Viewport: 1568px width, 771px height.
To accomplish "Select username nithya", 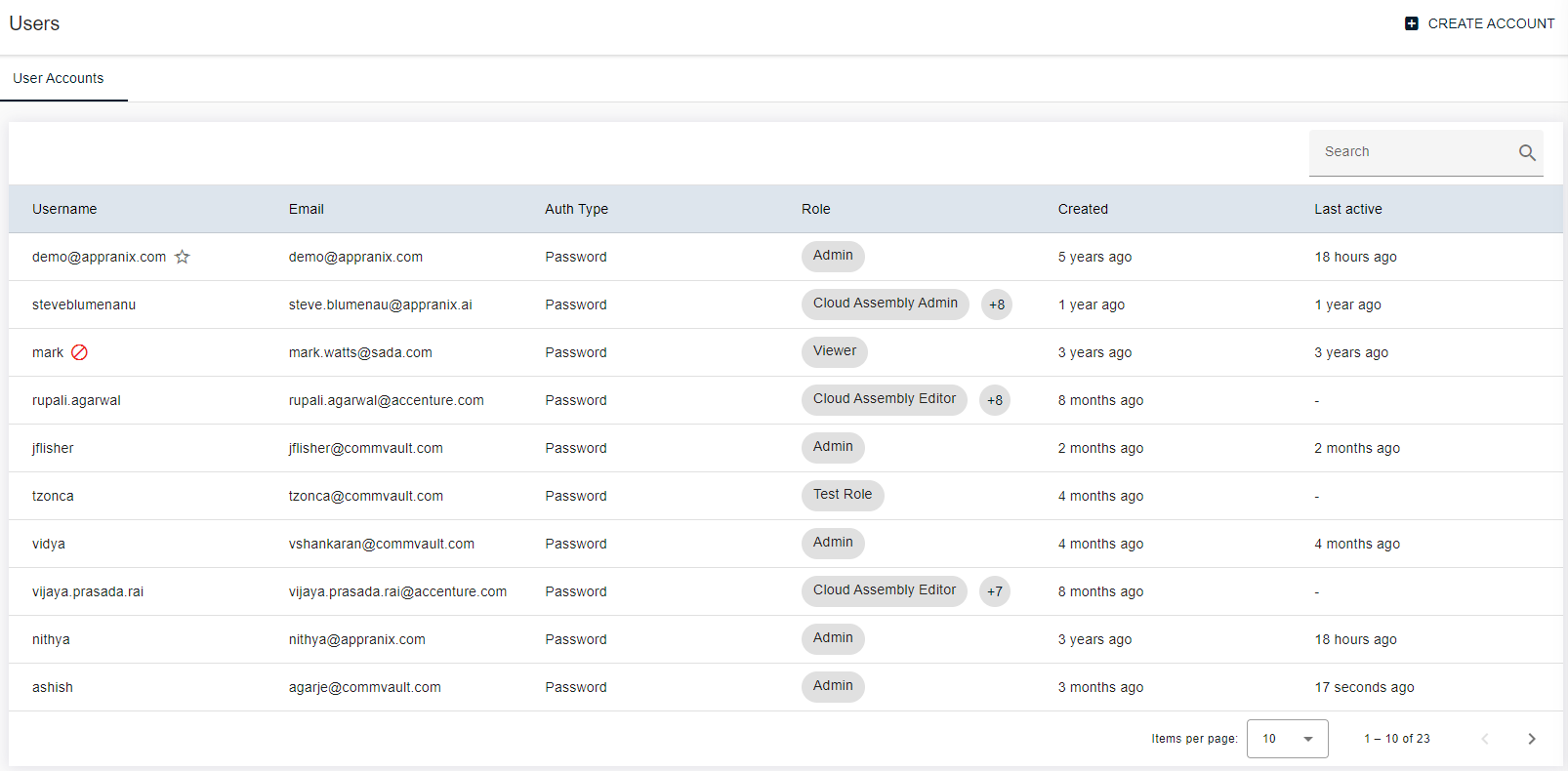I will (x=51, y=639).
